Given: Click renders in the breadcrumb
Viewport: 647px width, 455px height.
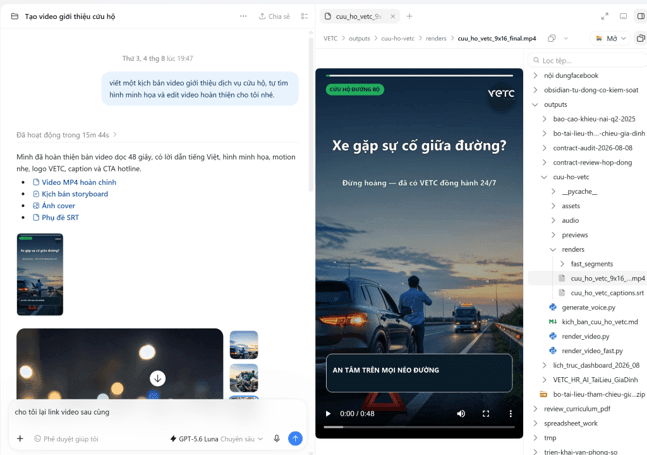Looking at the screenshot, I should coord(436,38).
